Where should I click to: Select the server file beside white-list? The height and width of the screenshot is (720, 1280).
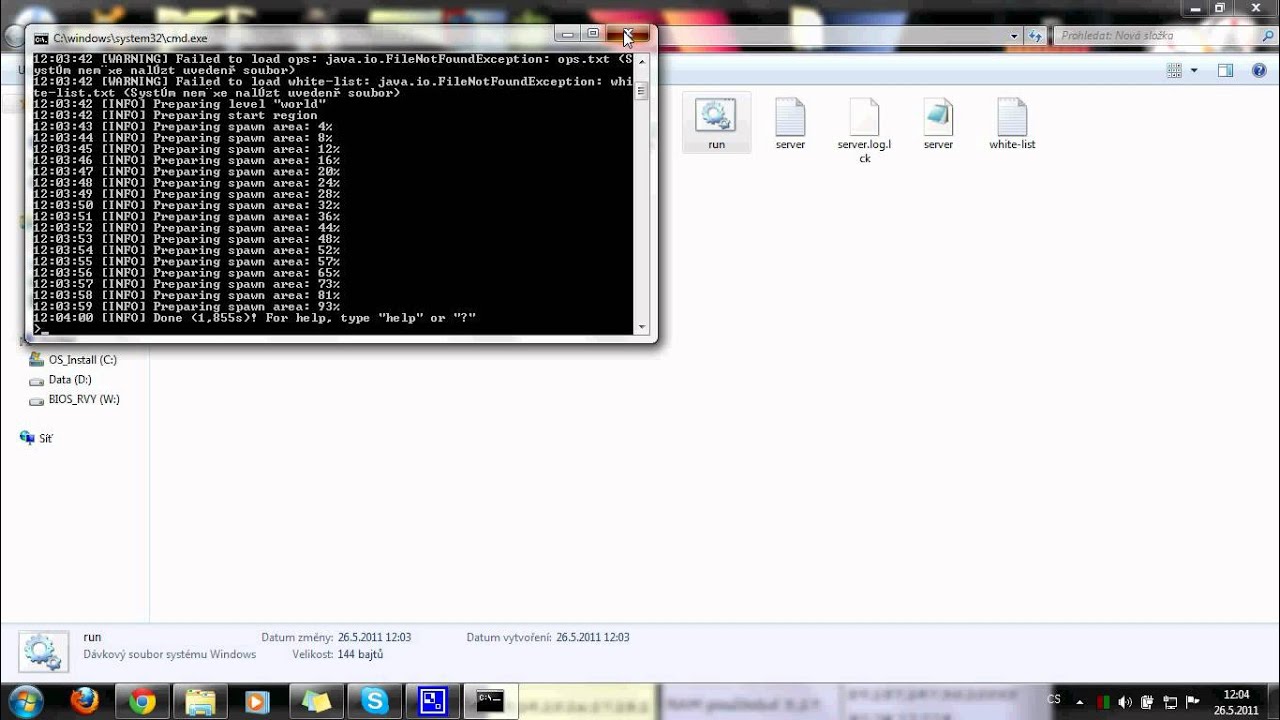pos(938,123)
